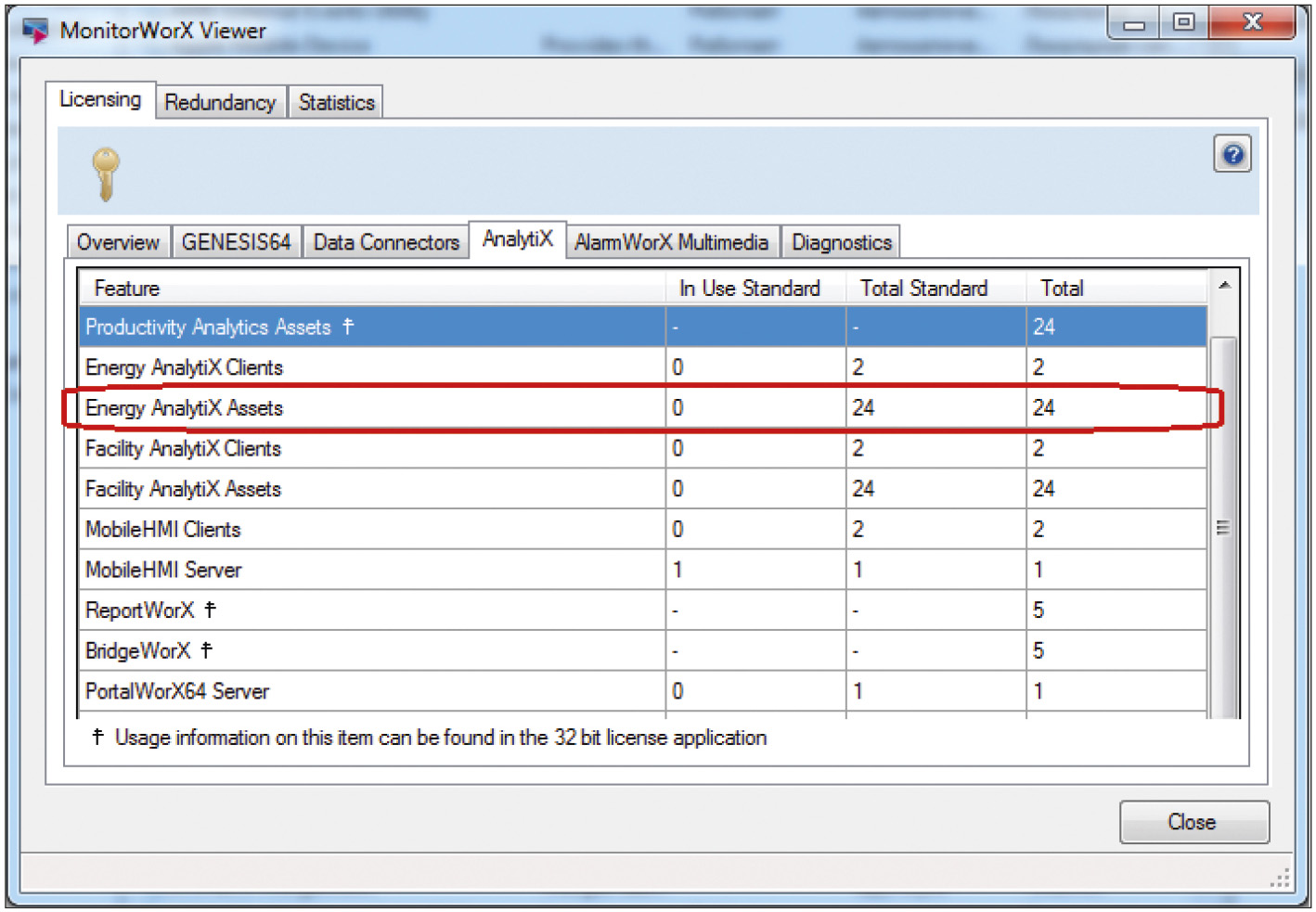The image size is (1316, 912).
Task: Click the Close button
Action: click(1193, 822)
